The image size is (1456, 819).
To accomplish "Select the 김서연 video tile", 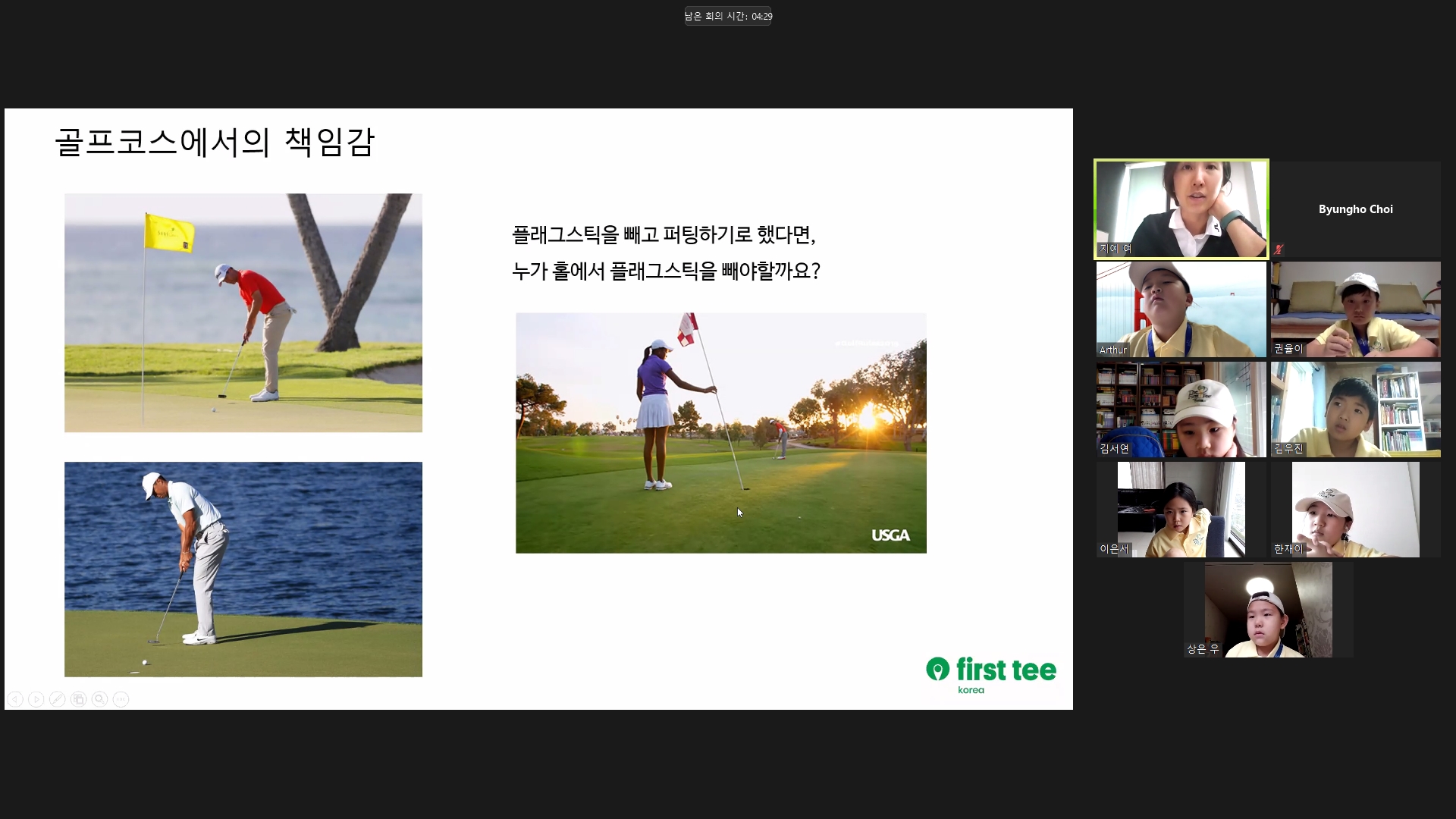I will click(x=1181, y=409).
